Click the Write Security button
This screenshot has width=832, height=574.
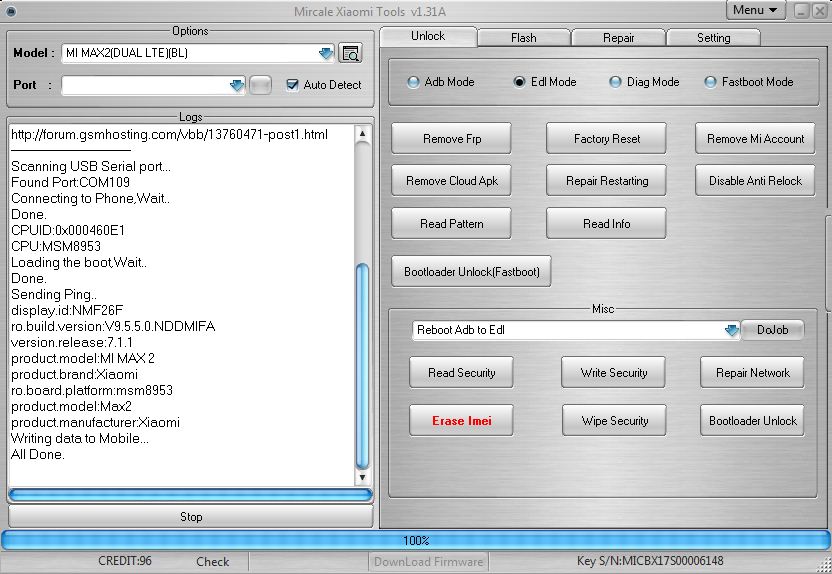(613, 372)
